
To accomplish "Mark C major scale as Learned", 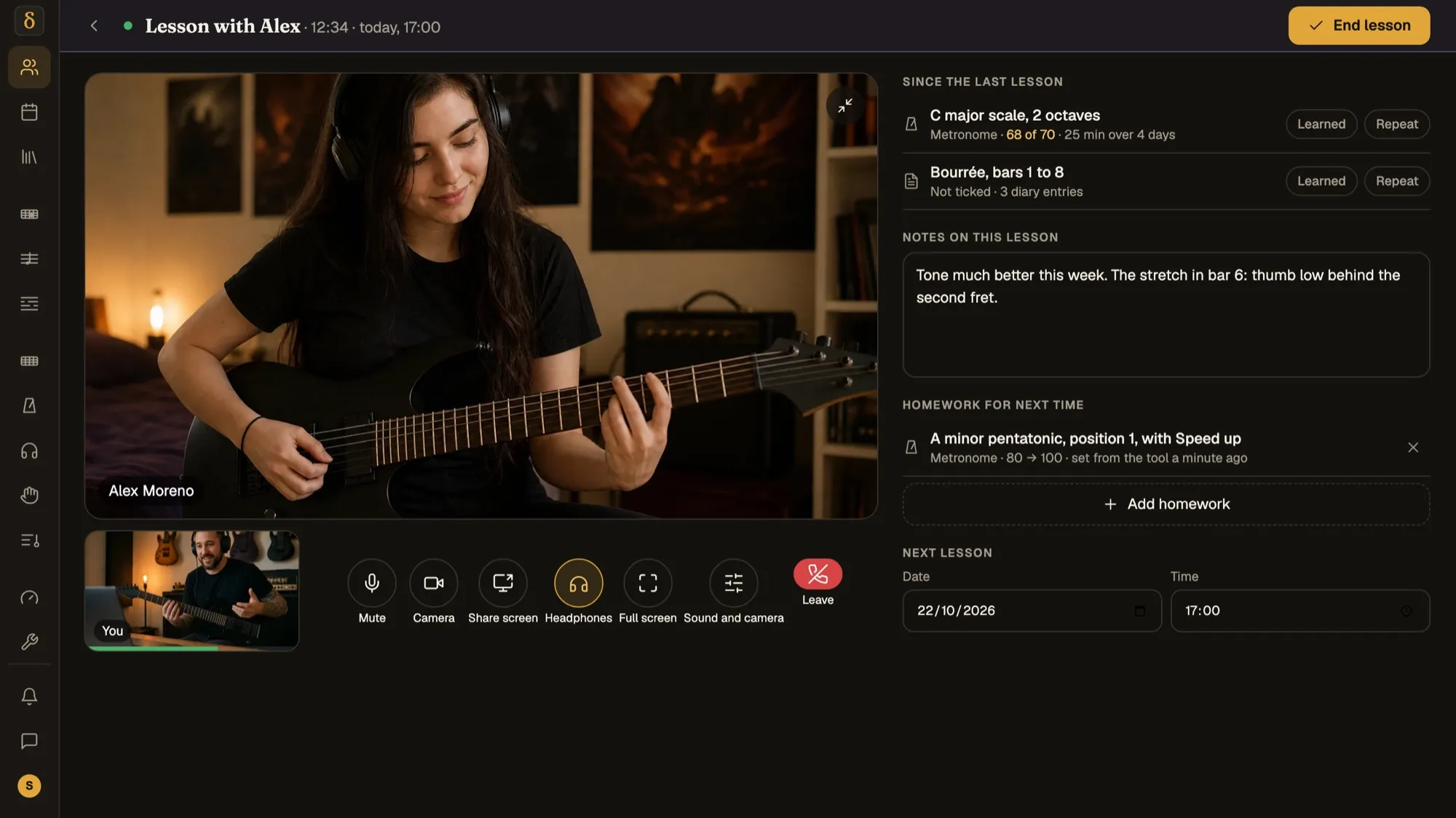I will pos(1321,124).
